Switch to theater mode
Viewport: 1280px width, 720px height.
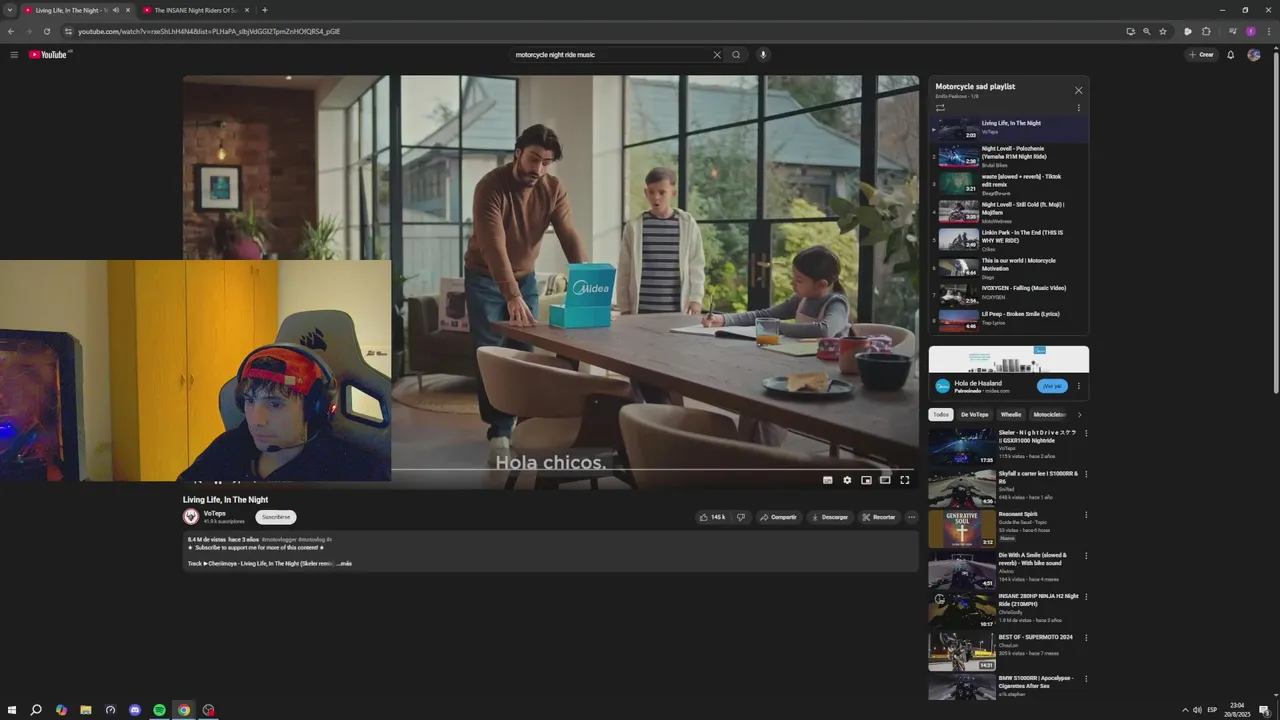click(885, 480)
